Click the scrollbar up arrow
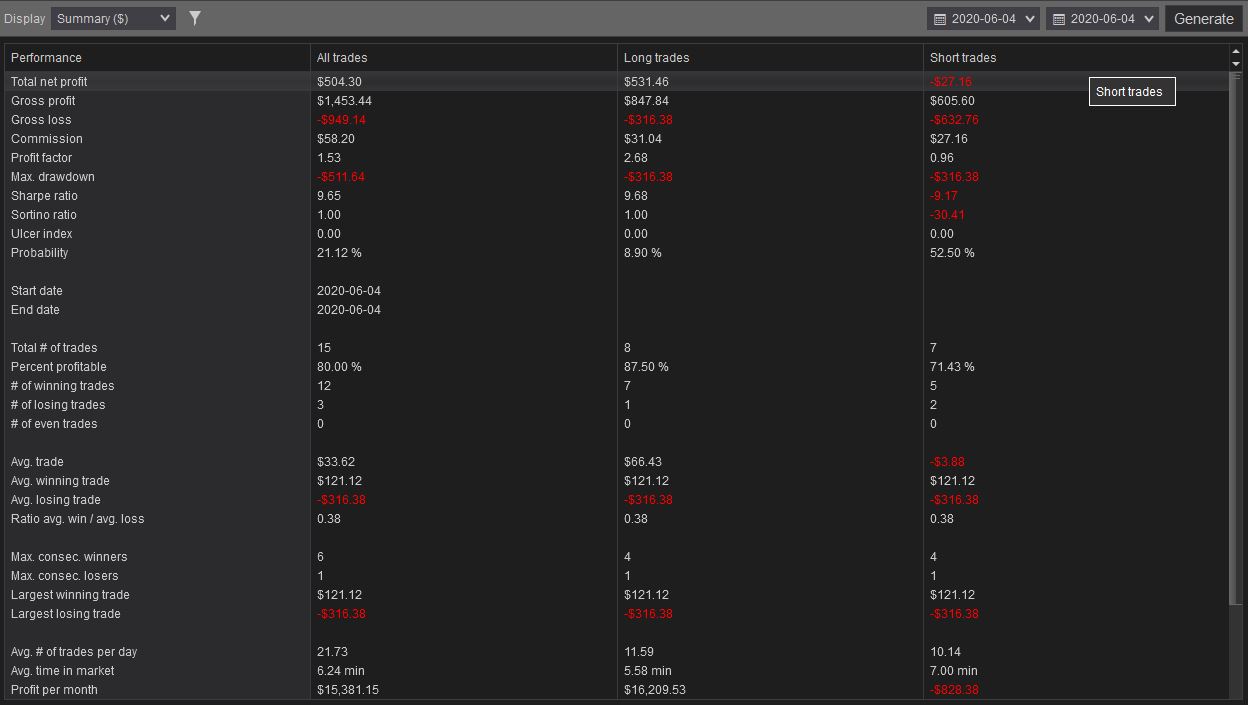The height and width of the screenshot is (705, 1248). point(1236,52)
